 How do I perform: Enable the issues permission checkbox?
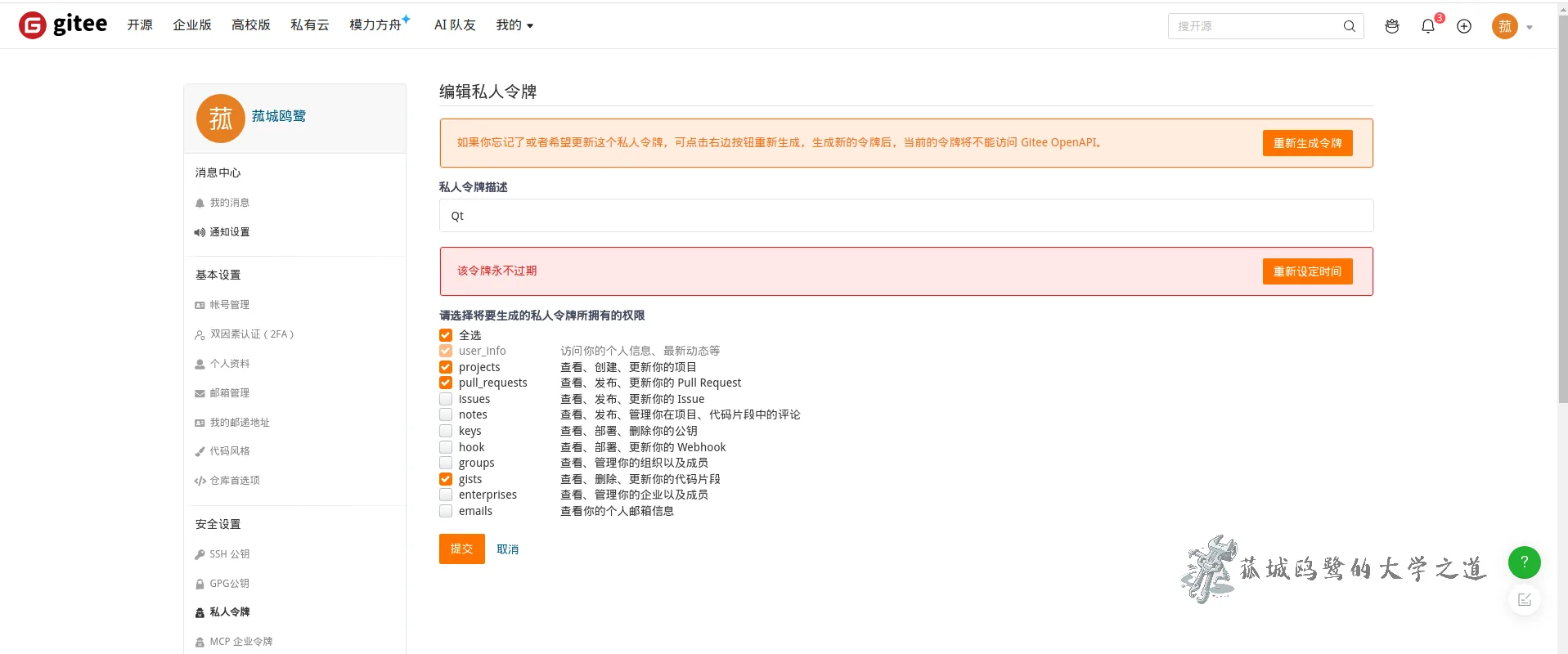point(446,399)
